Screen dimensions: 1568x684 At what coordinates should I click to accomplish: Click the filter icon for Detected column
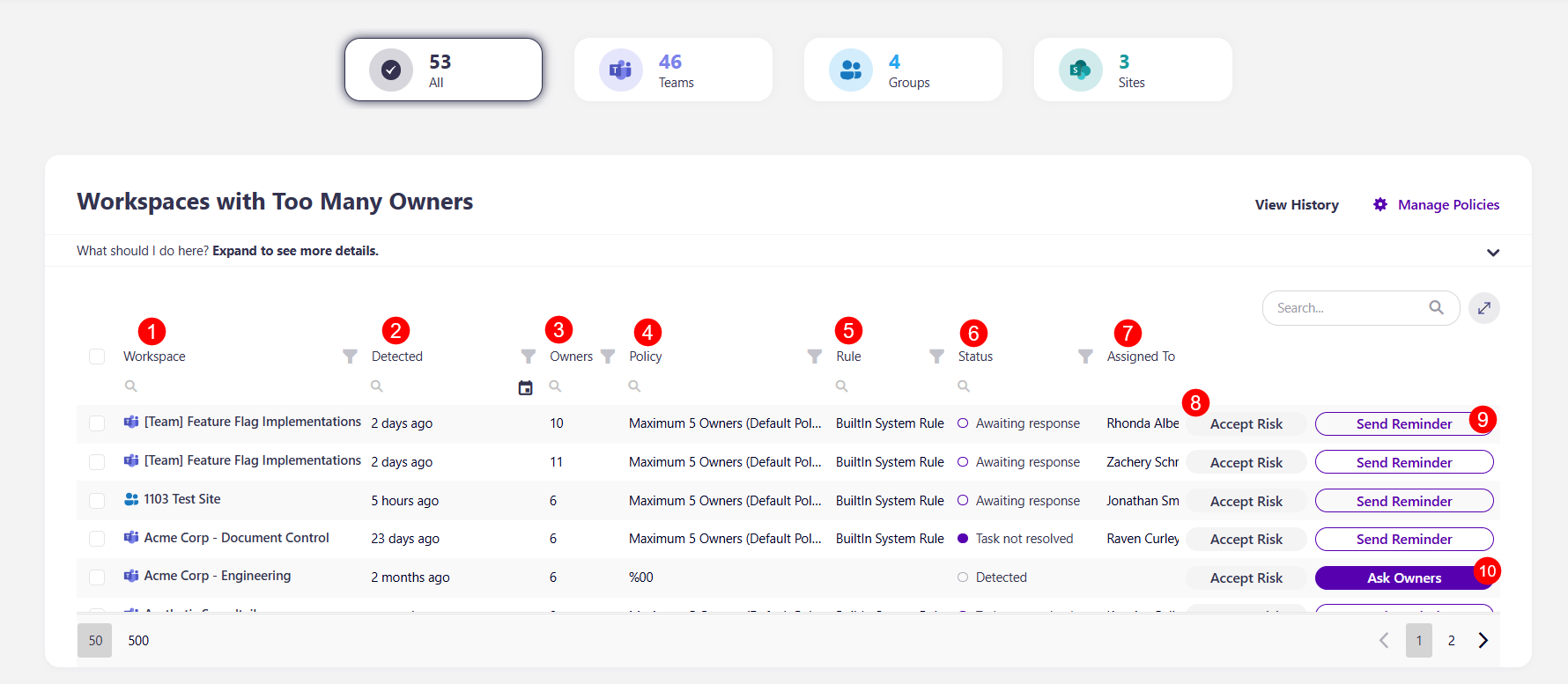[528, 357]
